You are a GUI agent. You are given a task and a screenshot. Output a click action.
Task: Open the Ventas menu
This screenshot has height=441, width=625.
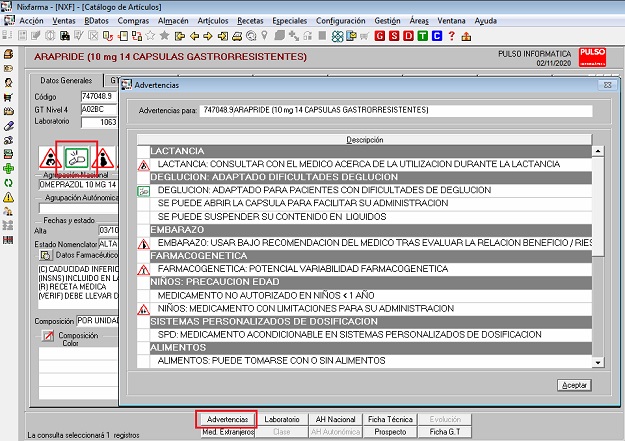pos(64,21)
